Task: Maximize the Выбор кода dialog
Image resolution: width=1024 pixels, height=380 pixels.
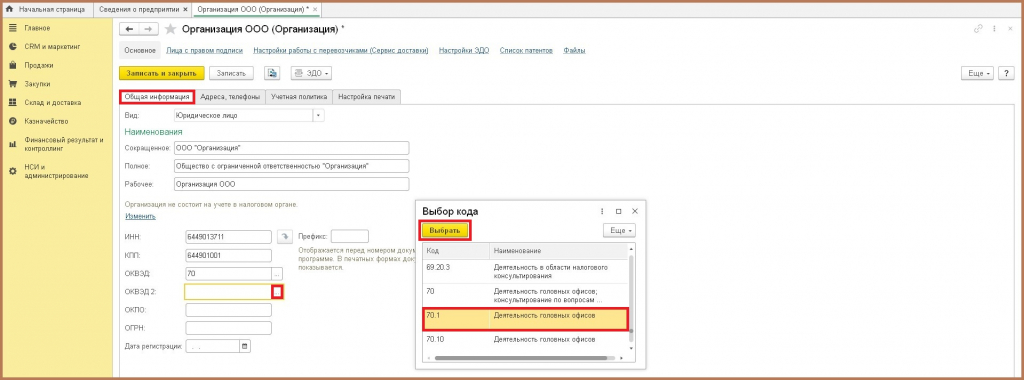Action: 618,212
